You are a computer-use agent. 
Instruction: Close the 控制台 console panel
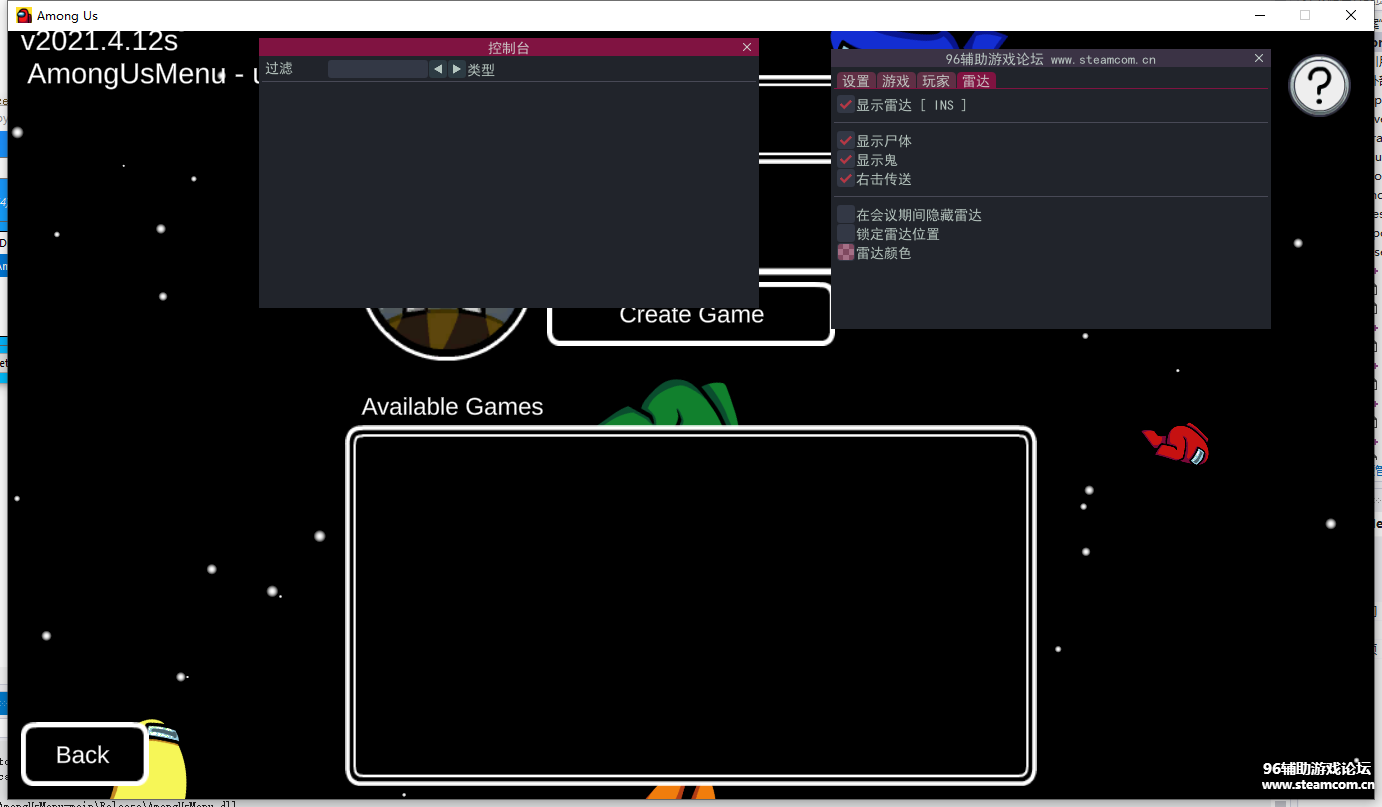pyautogui.click(x=747, y=47)
